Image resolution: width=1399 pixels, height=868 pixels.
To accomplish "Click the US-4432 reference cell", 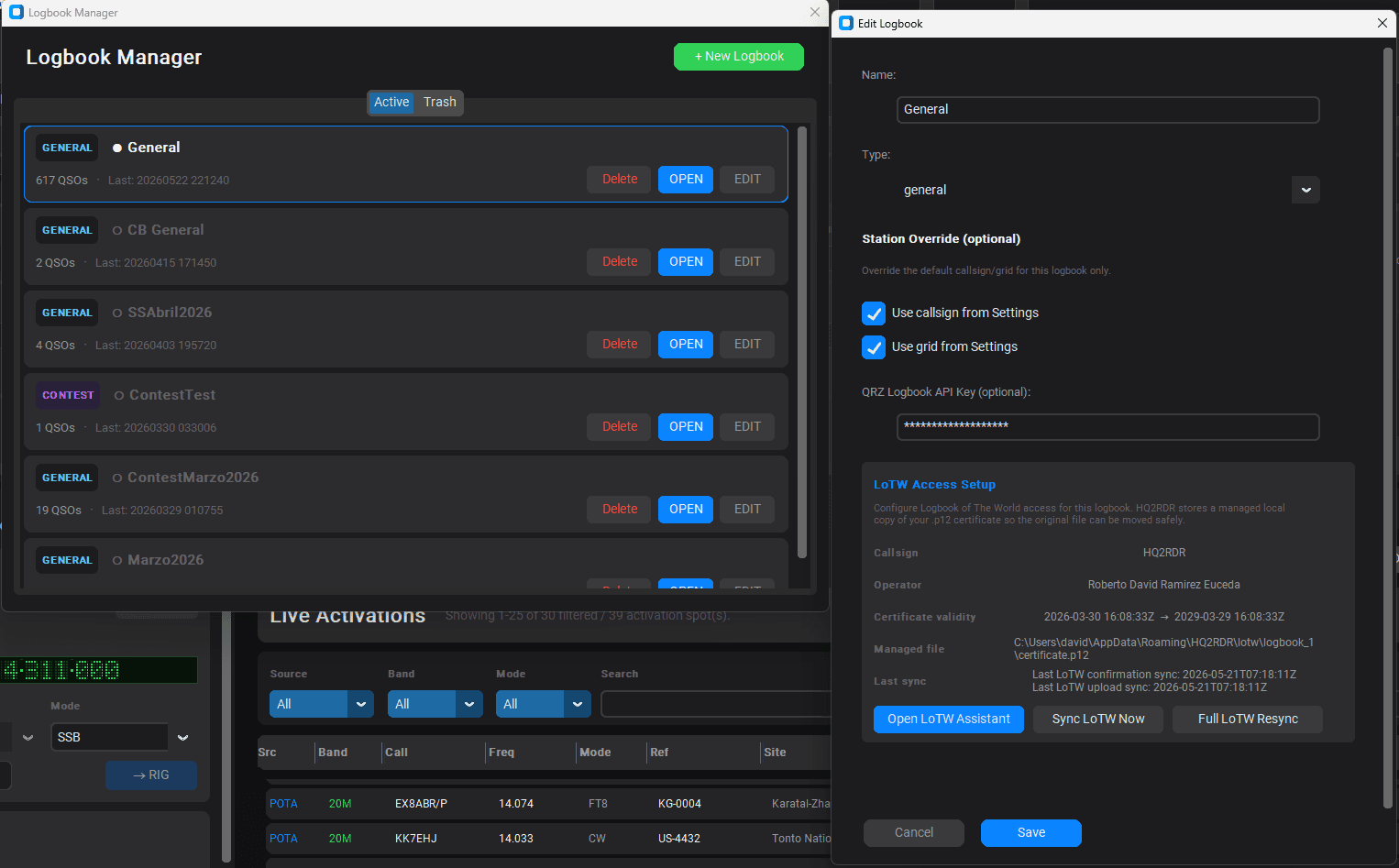I will click(x=679, y=839).
